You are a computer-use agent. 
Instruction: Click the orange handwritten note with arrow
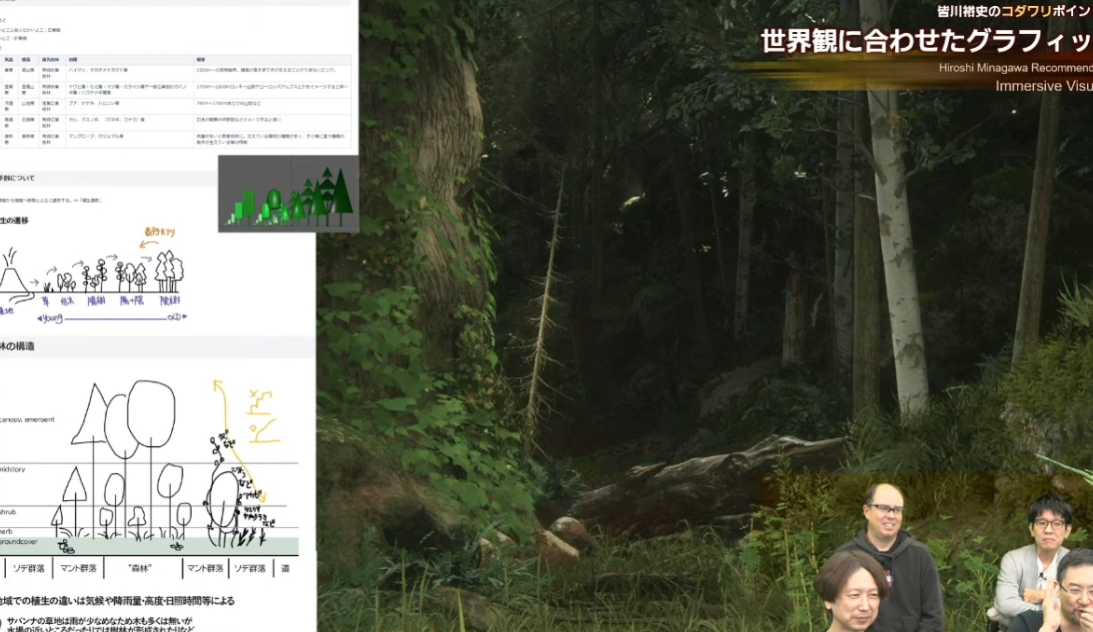157,237
